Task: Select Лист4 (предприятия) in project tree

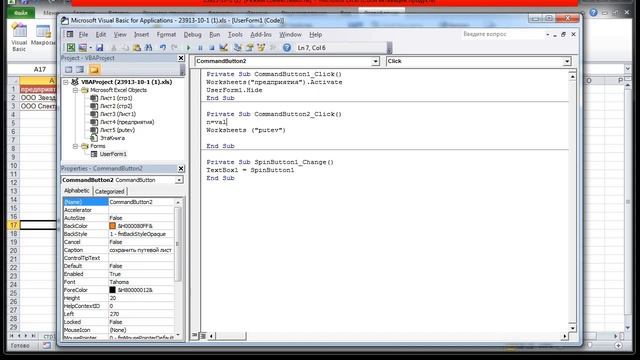Action: (x=127, y=122)
